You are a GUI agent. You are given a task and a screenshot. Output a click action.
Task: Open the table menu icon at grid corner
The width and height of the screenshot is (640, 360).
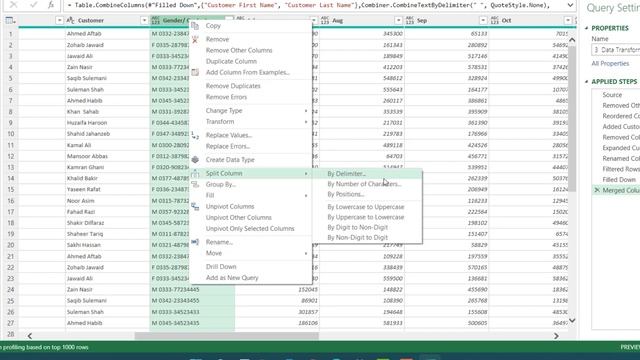(x=10, y=20)
